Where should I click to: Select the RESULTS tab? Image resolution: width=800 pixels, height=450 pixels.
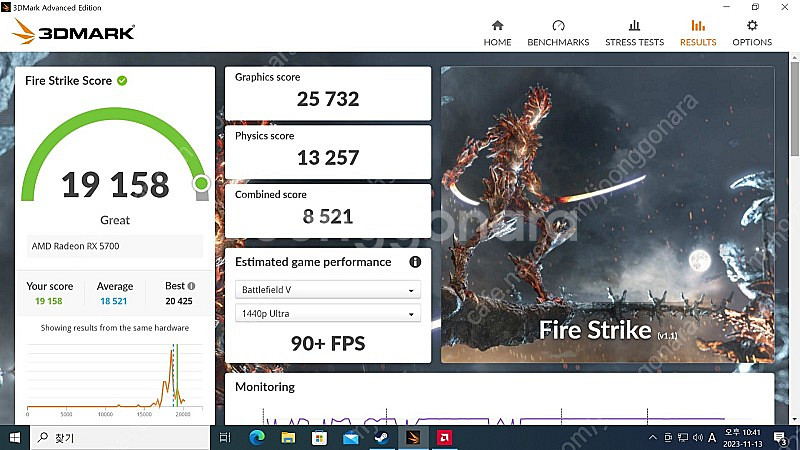pyautogui.click(x=698, y=33)
